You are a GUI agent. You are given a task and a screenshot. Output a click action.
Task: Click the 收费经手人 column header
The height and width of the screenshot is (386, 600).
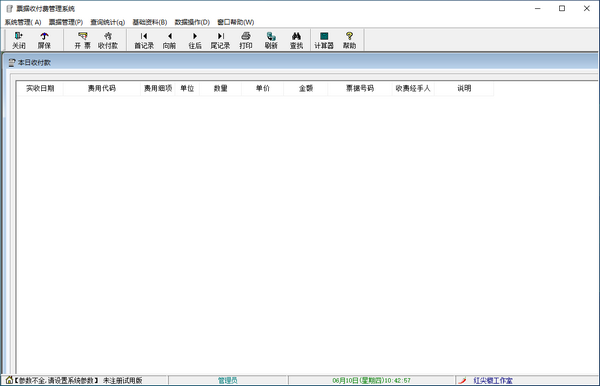coord(413,88)
